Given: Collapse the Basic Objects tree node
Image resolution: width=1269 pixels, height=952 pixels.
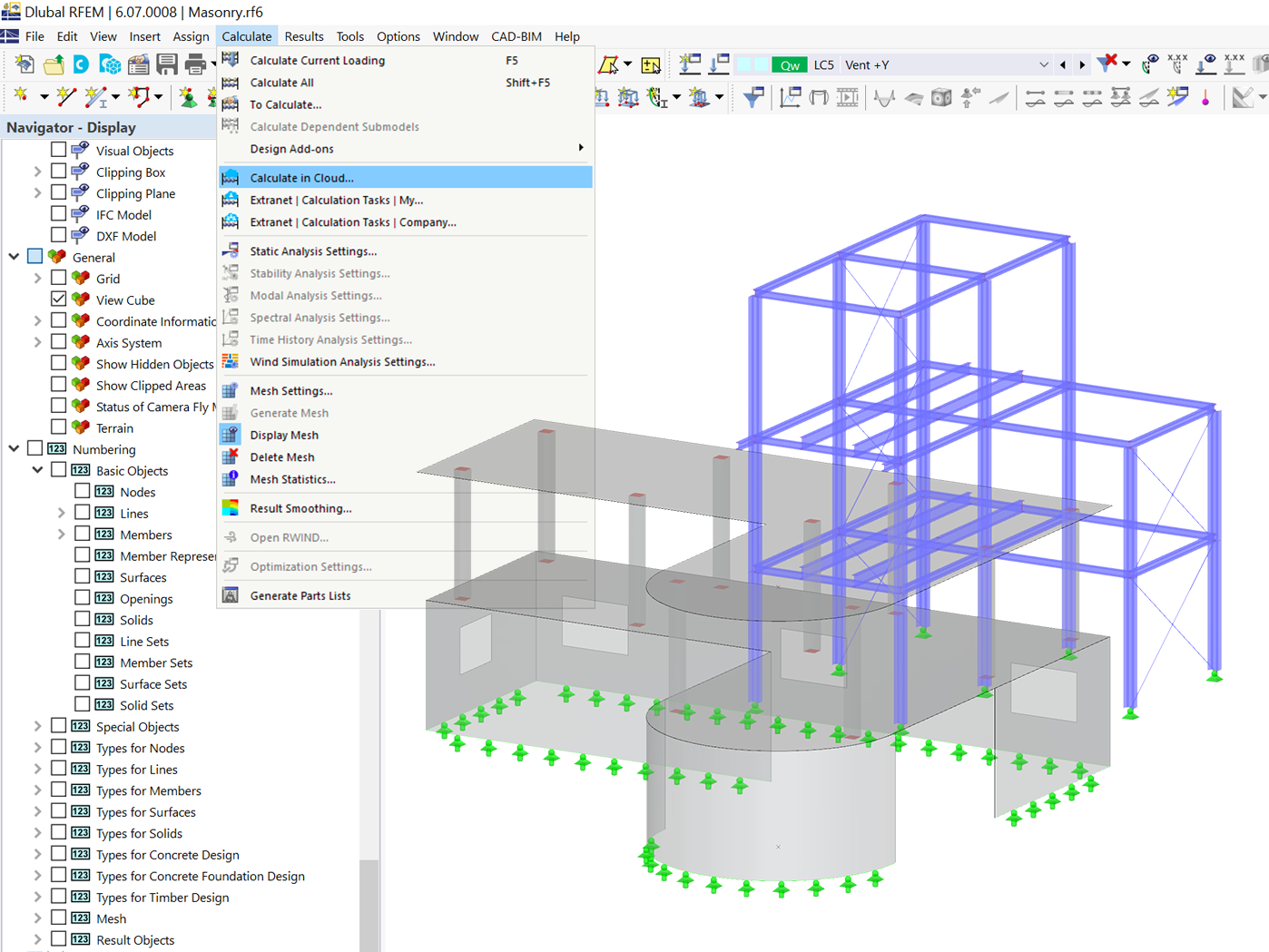Looking at the screenshot, I should click(x=38, y=470).
